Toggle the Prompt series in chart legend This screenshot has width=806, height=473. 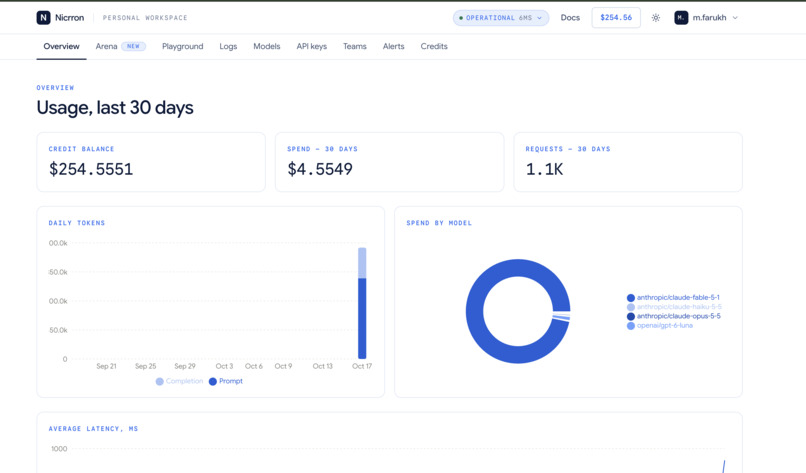pos(226,381)
